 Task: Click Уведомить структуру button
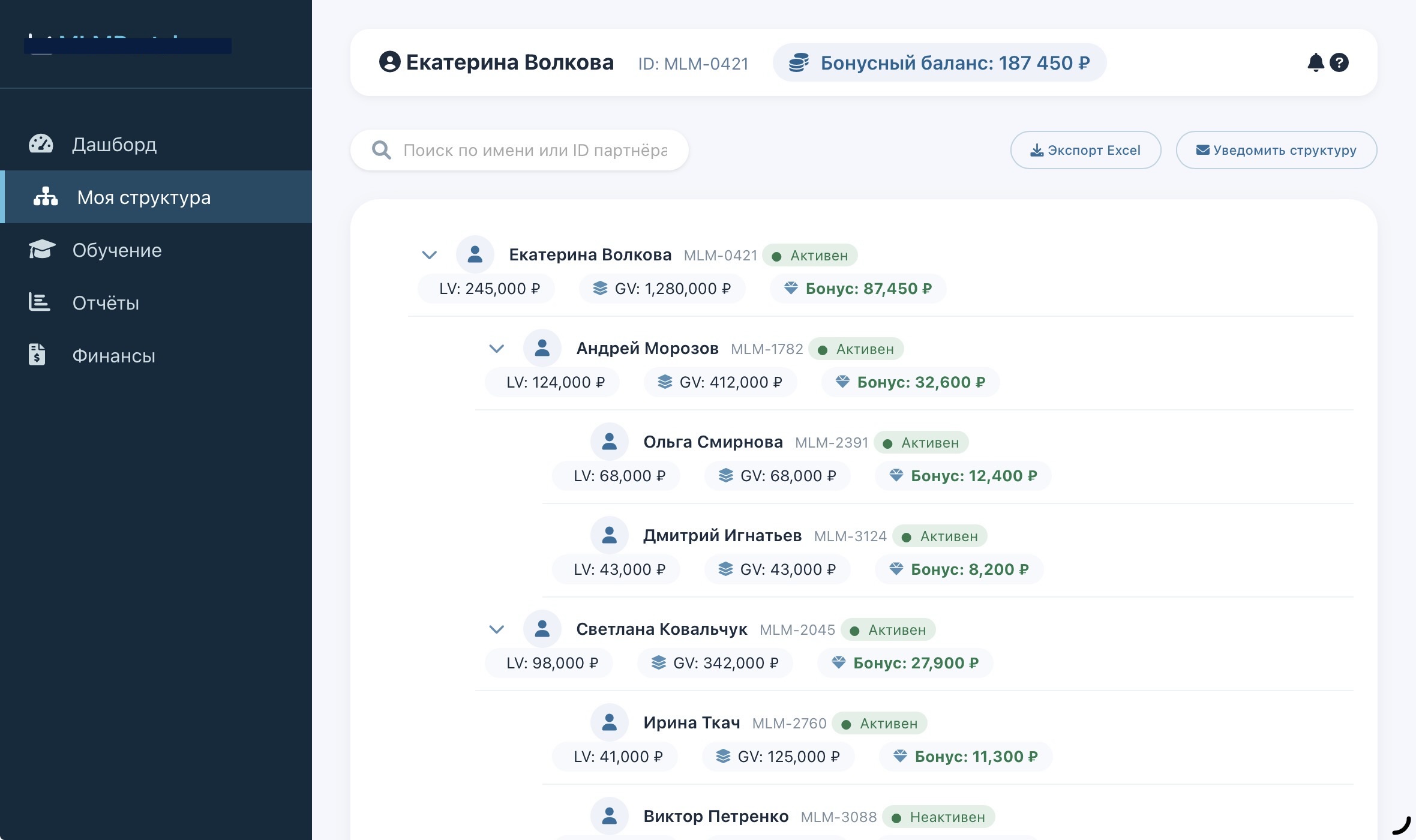coord(1276,150)
